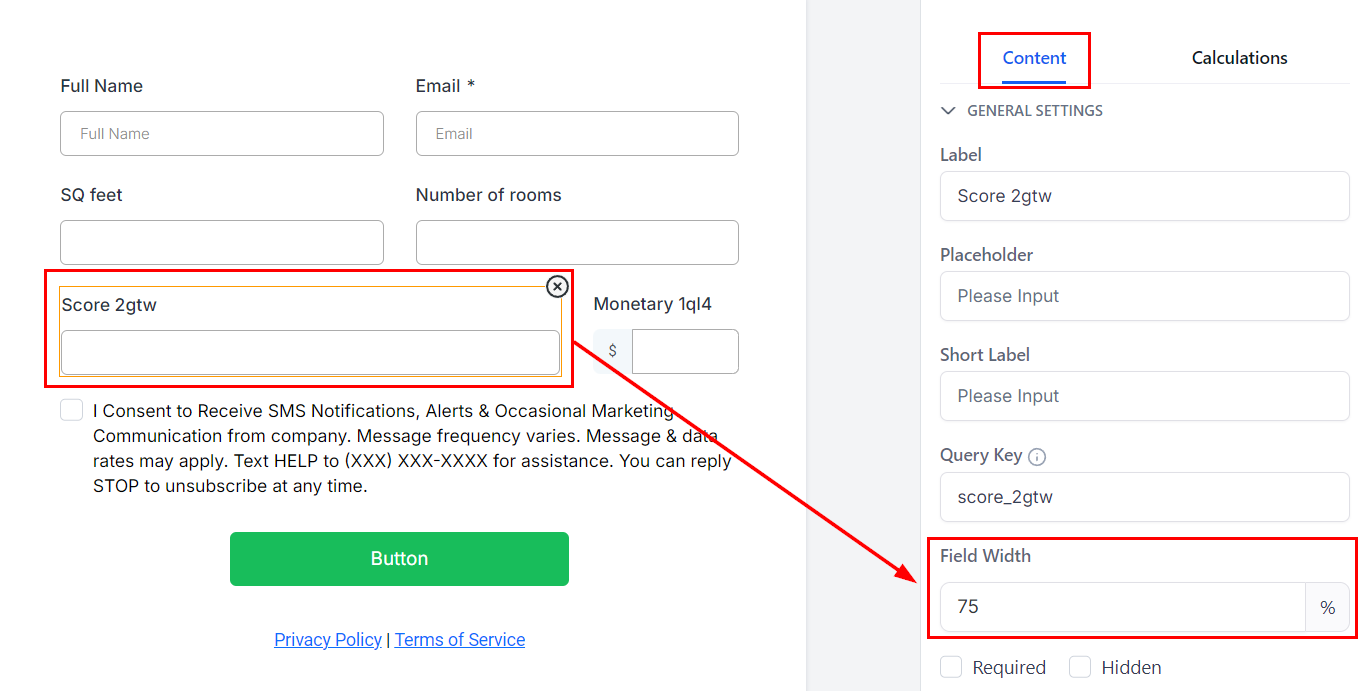Click the Short Label input field

point(1144,396)
